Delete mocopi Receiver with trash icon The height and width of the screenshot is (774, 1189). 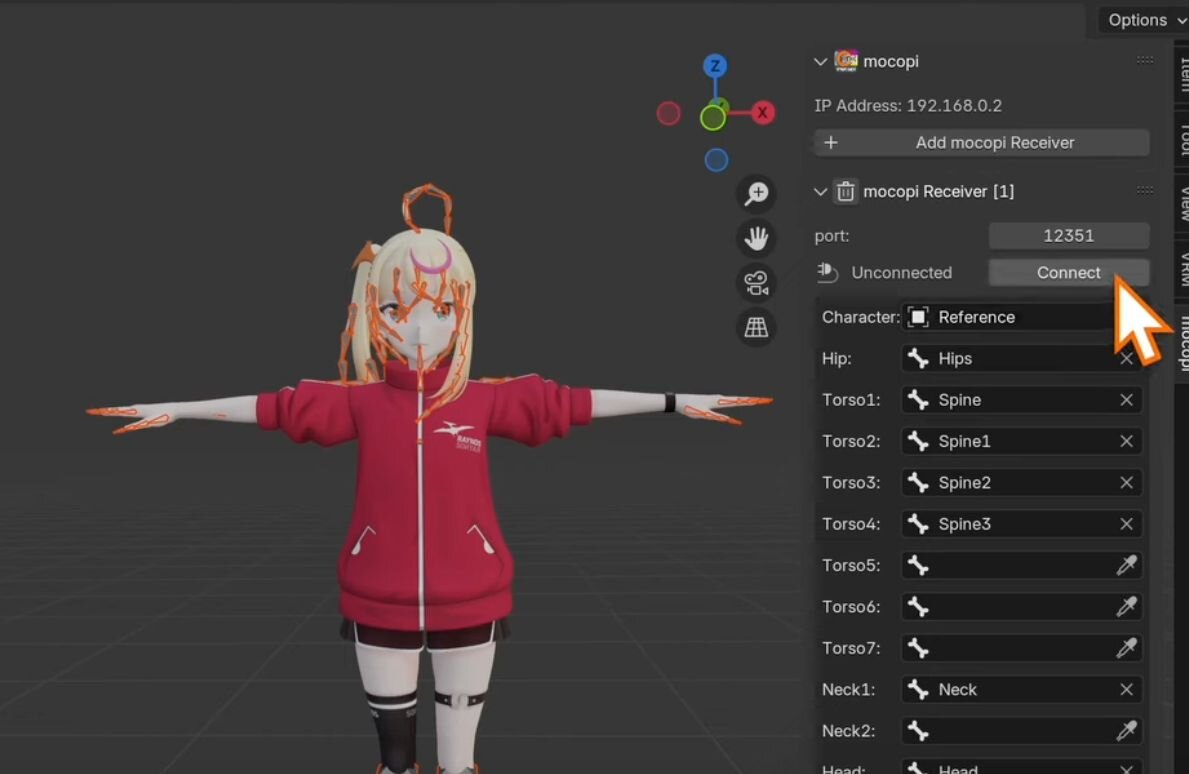(x=846, y=192)
